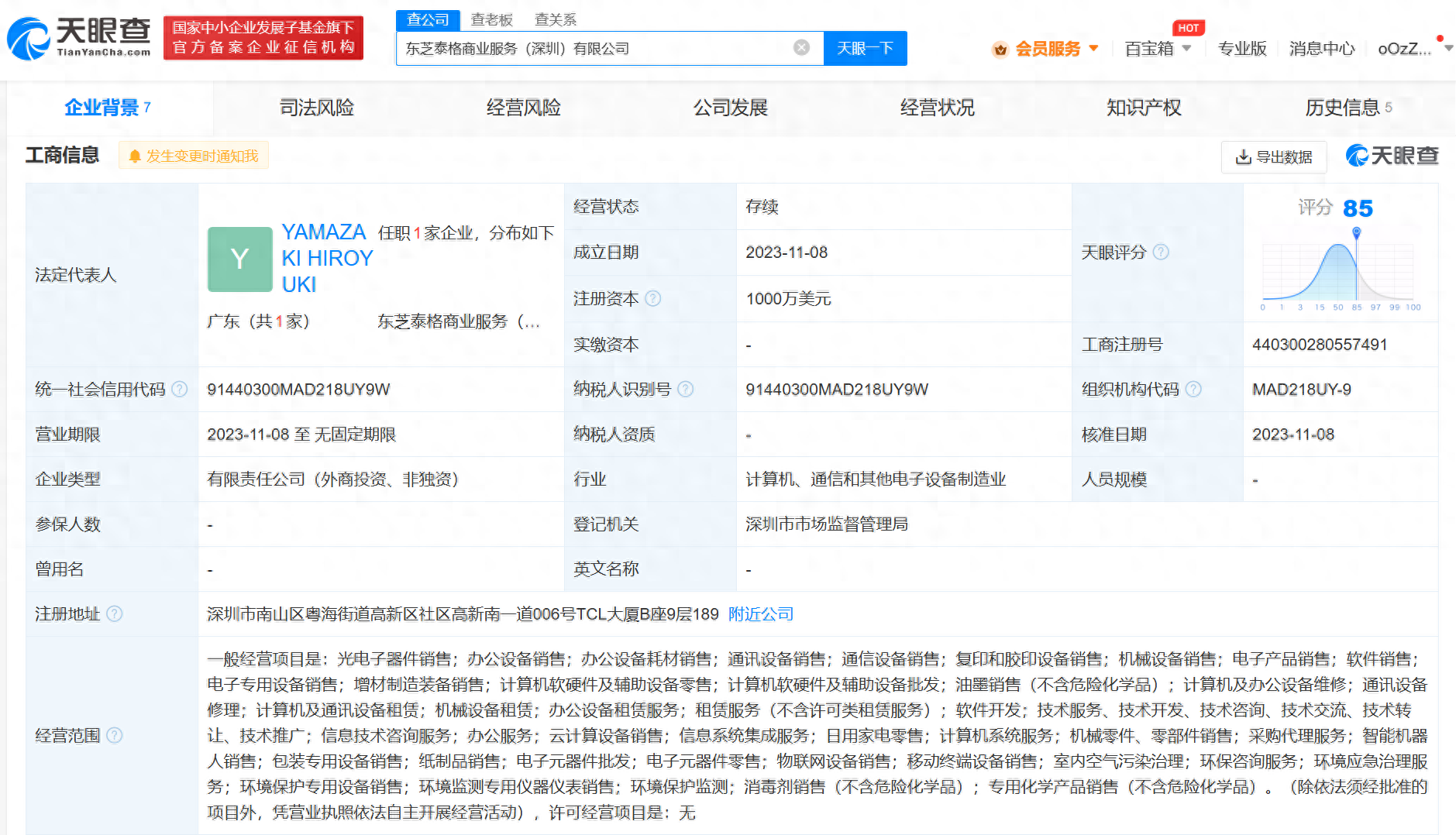Click the 国家中小企业发展子基金 red banner
1456x835 pixels.
pyautogui.click(x=263, y=38)
